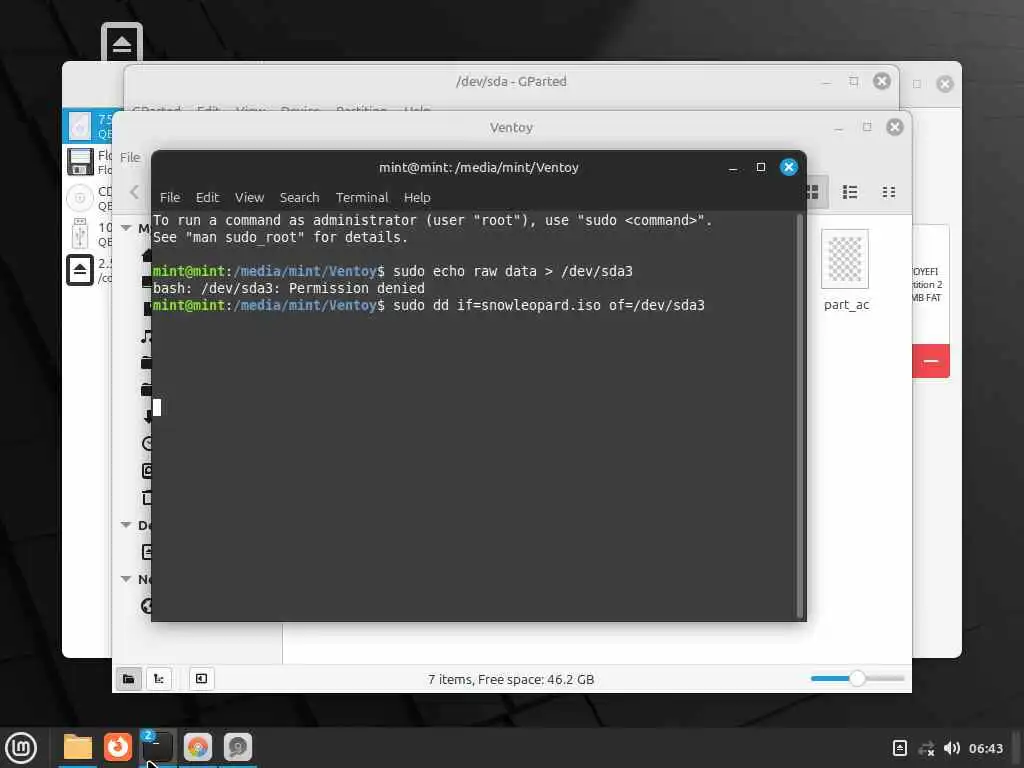1024x768 pixels.
Task: Select the floppy drive in Disks list
Action: pyautogui.click(x=89, y=162)
